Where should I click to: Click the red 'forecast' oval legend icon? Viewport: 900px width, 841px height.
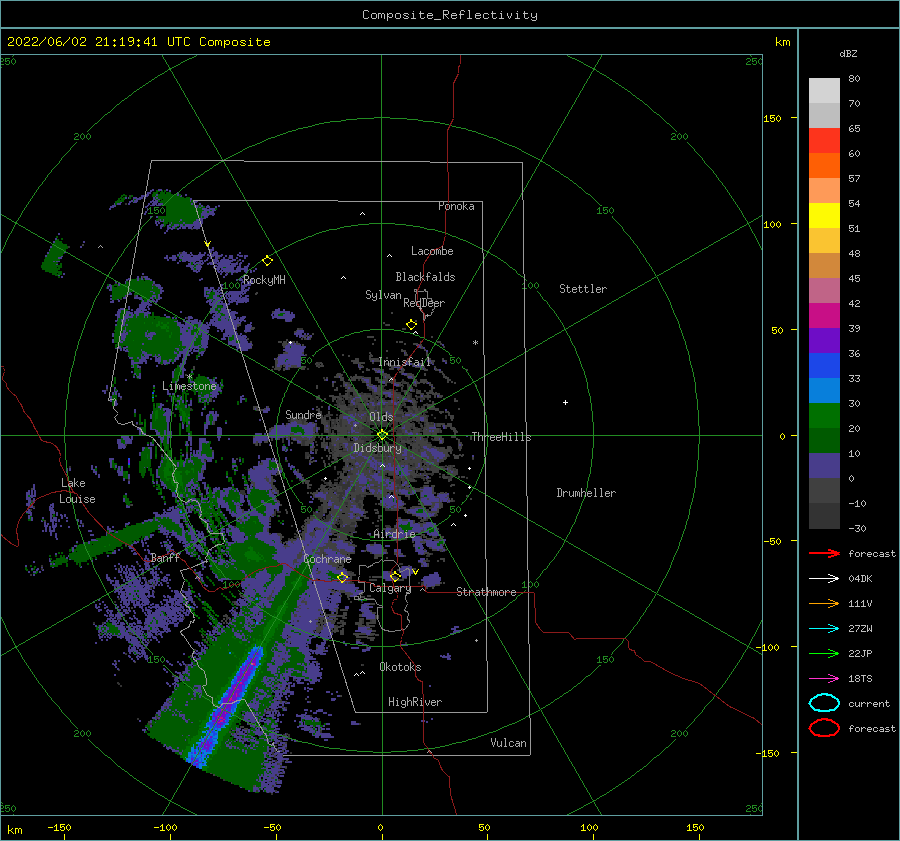[x=824, y=728]
